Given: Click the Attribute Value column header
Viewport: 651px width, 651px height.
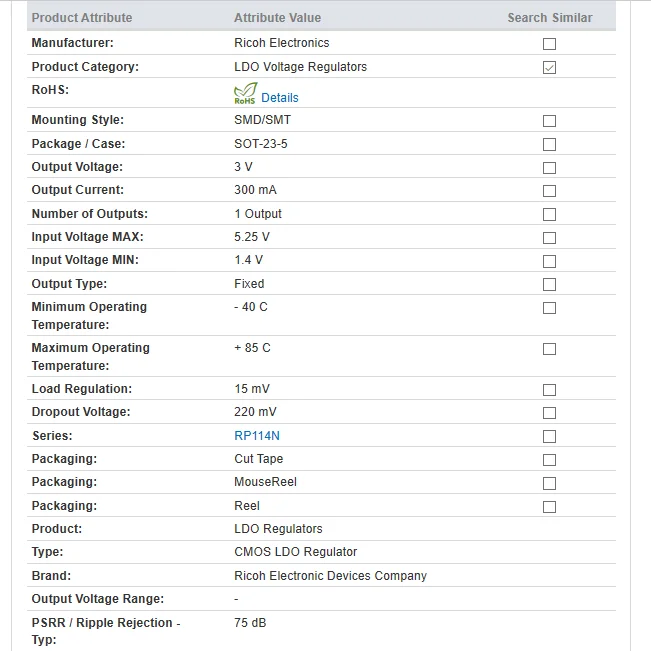Looking at the screenshot, I should [277, 18].
